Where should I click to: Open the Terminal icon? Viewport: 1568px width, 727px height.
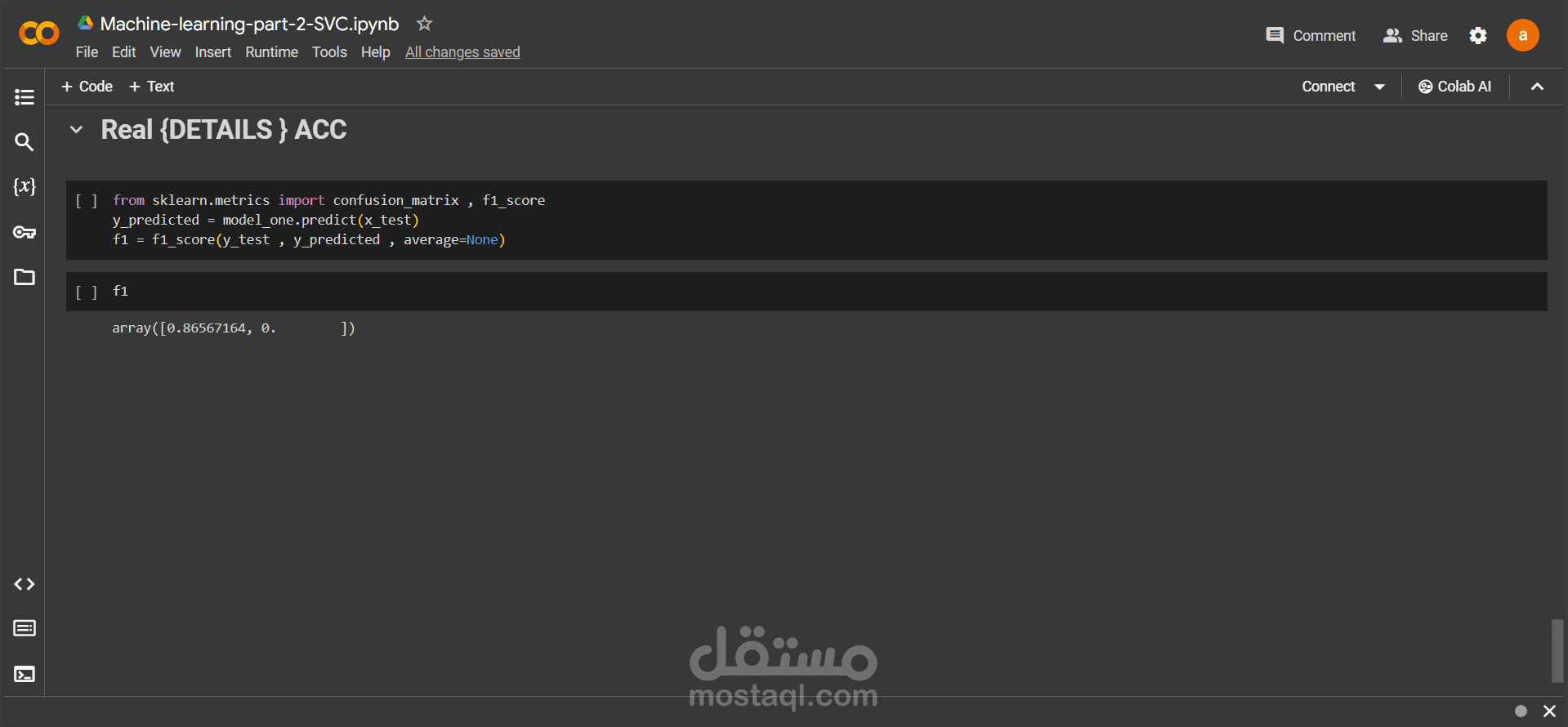point(25,674)
